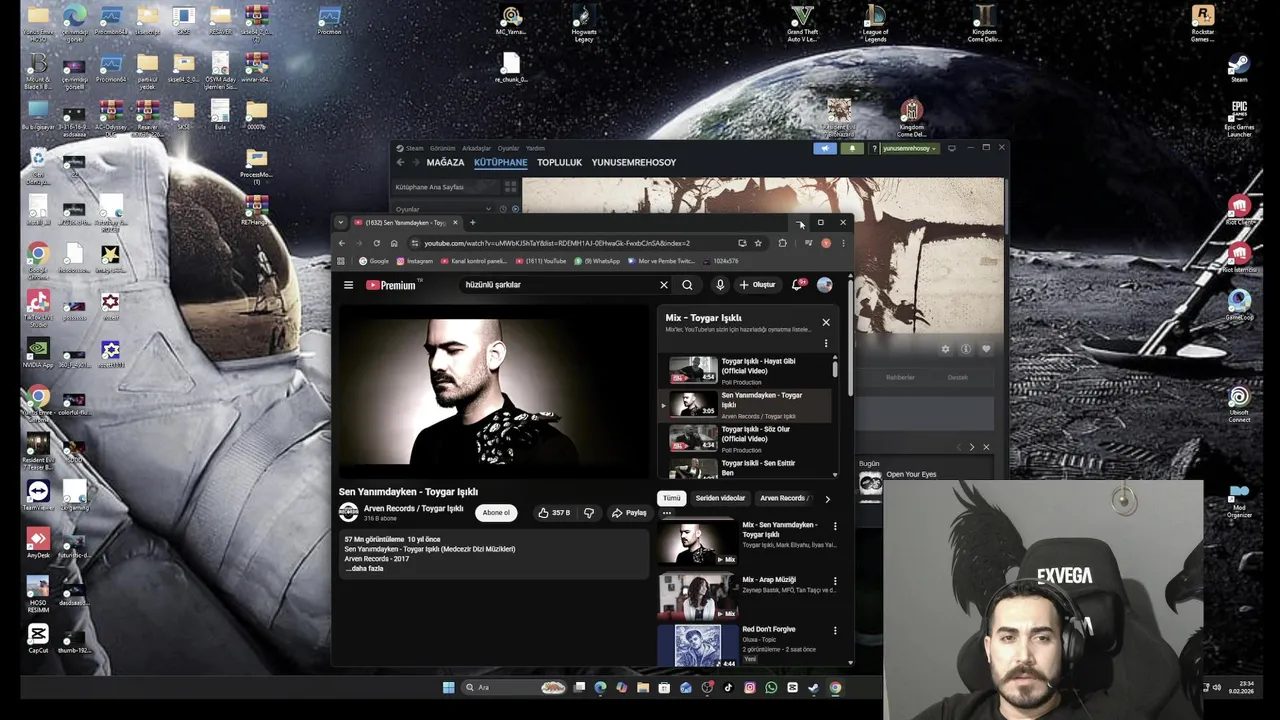Go to the YouTube Premium home logo
This screenshot has height=720, width=1280.
pyautogui.click(x=392, y=285)
